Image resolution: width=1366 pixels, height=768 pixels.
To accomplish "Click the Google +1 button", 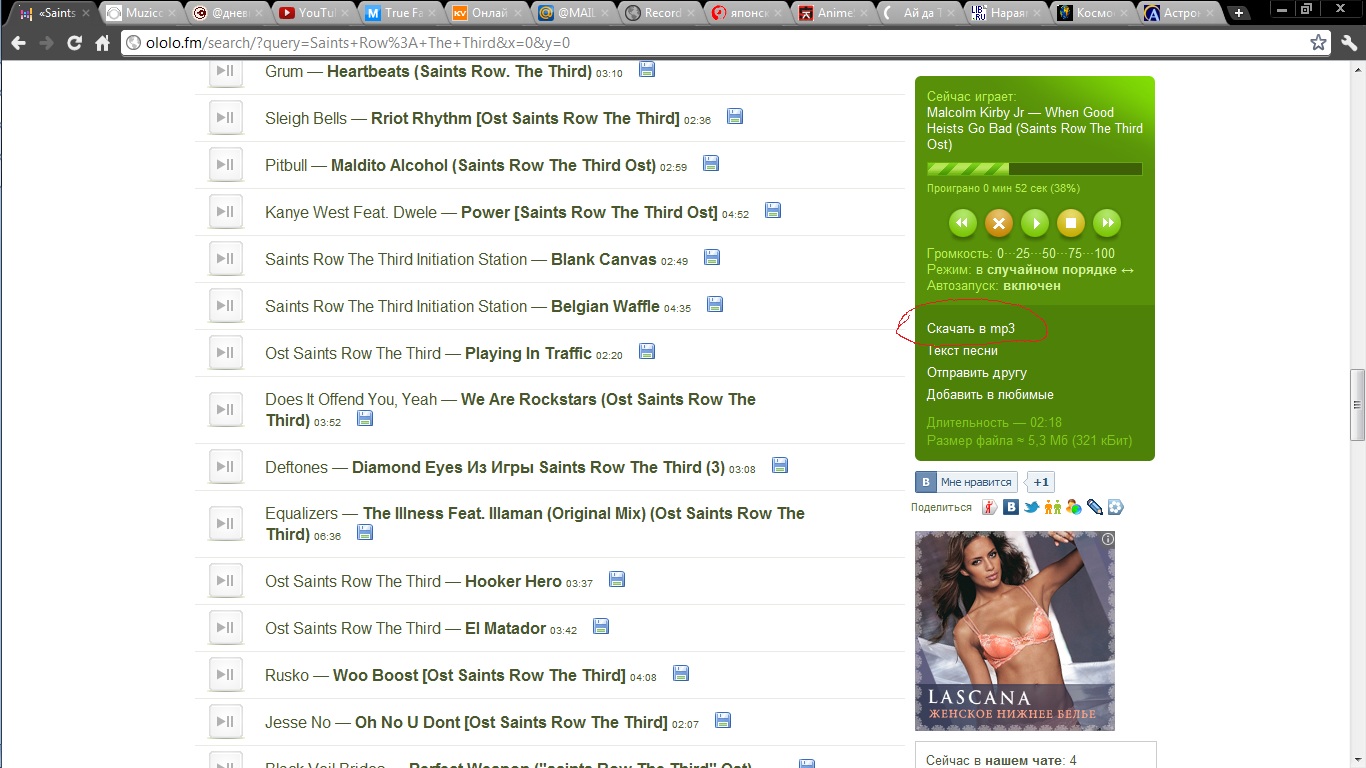I will tap(1040, 482).
